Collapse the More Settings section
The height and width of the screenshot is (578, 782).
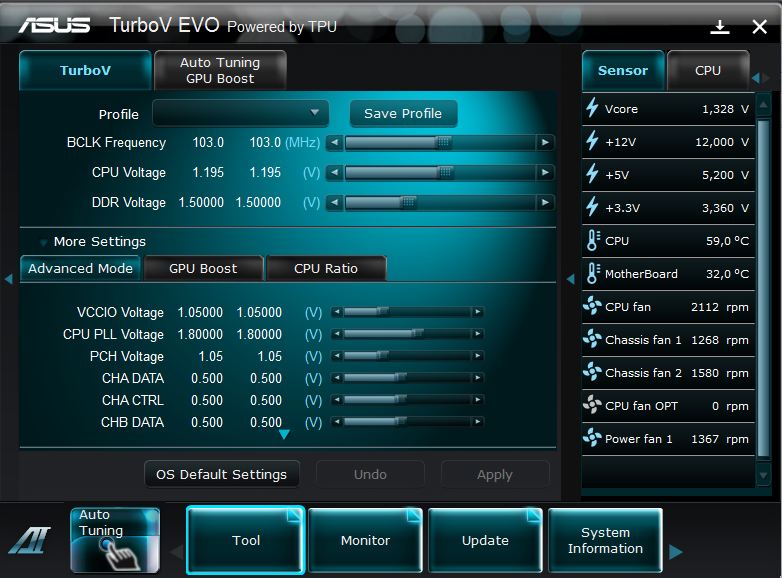(44, 242)
